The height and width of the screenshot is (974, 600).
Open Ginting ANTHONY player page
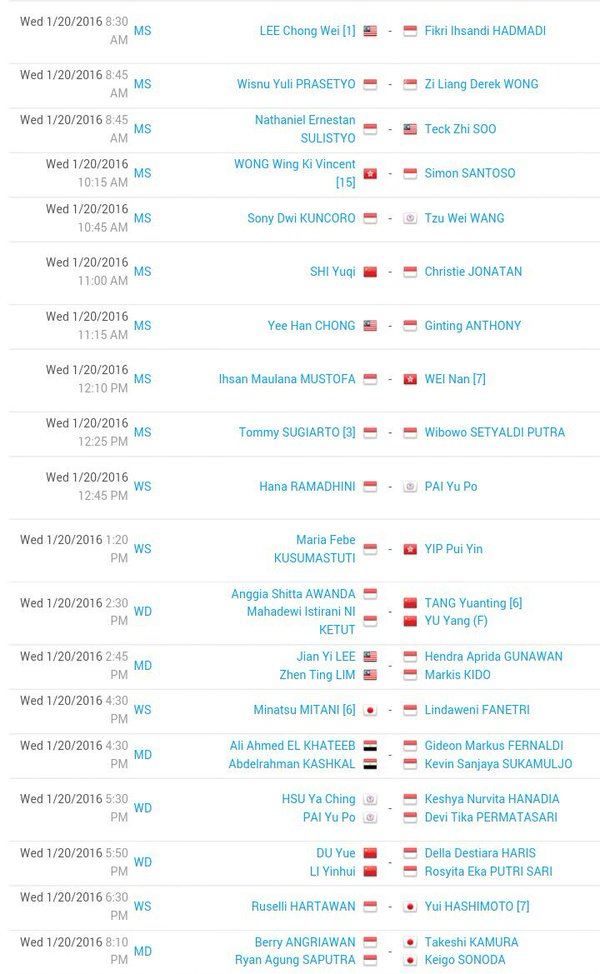[x=473, y=325]
